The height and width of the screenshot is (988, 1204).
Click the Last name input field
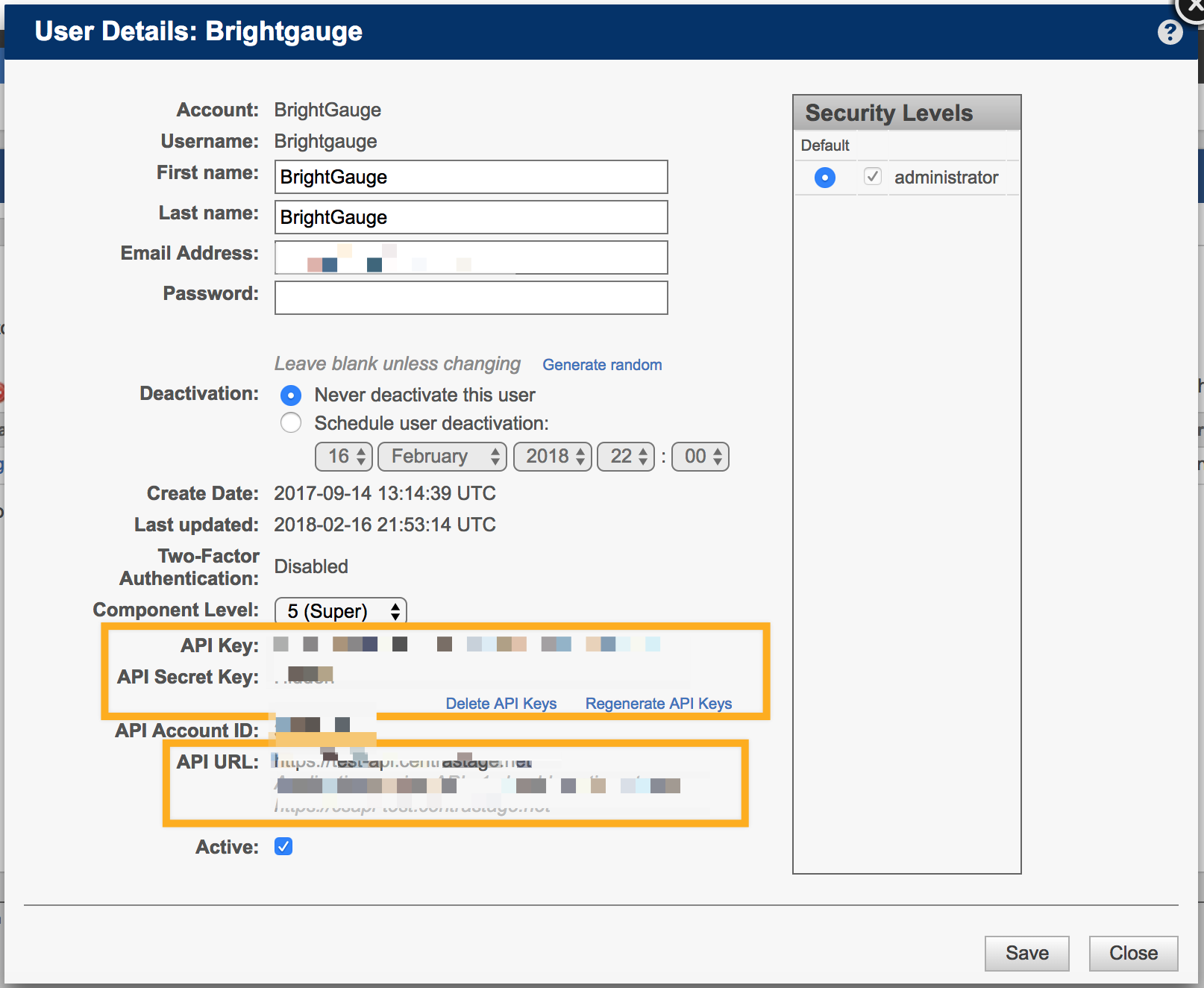point(471,217)
